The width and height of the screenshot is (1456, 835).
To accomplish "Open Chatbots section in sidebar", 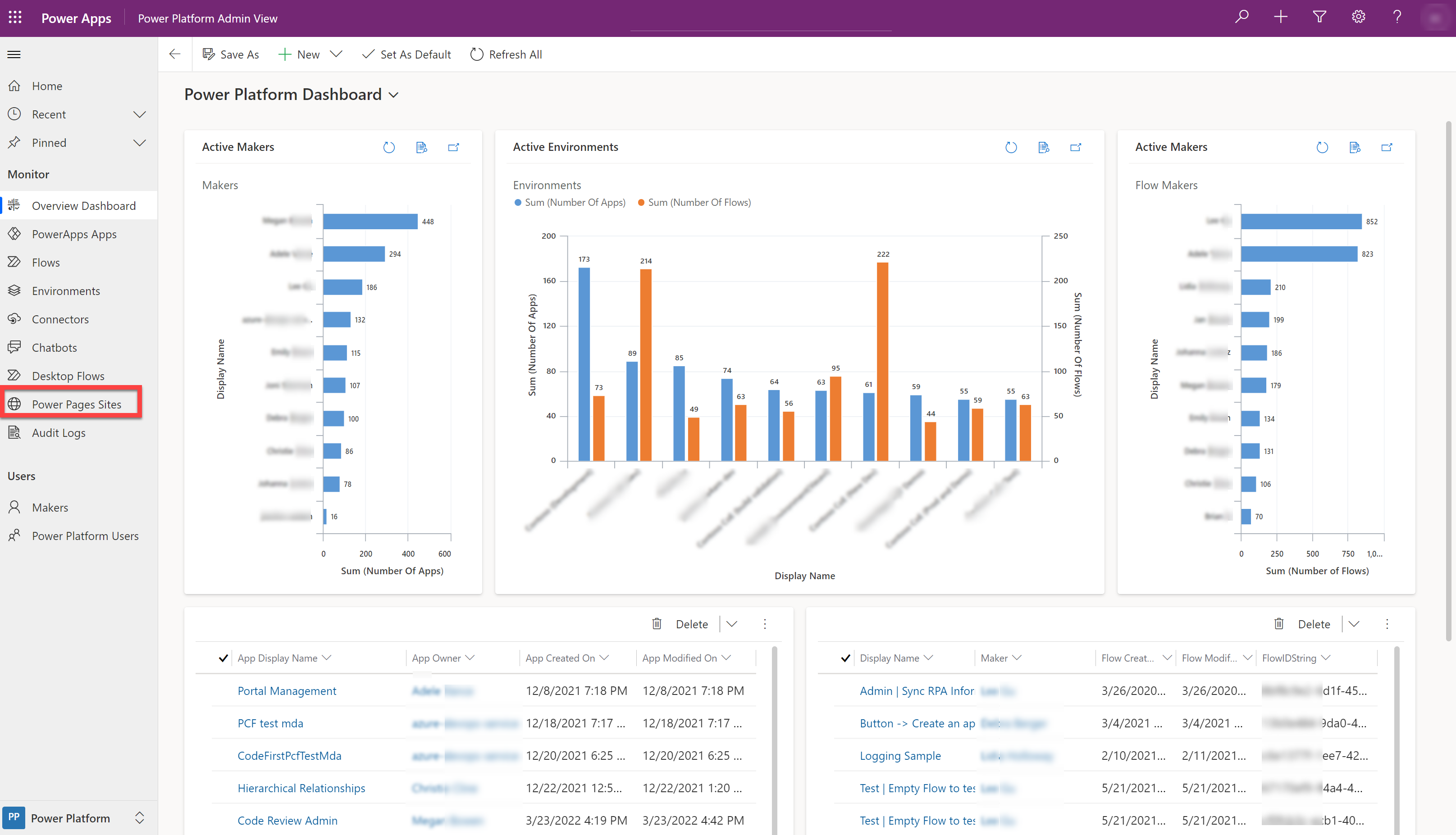I will point(53,347).
